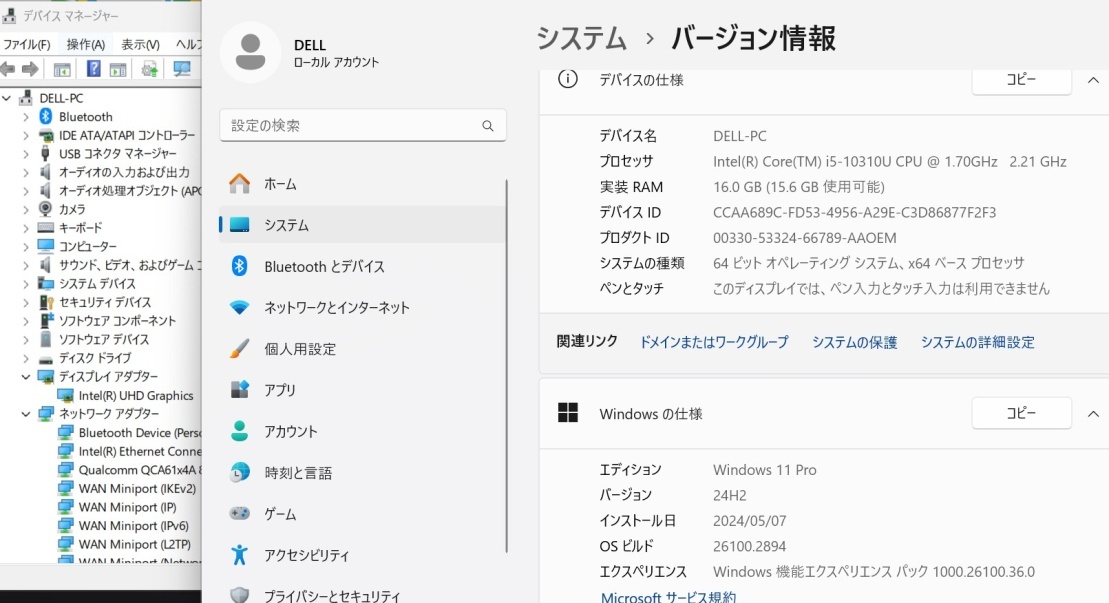Viewport: 1109px width, 603px height.
Task: Open Bluetooth とデバイス settings
Action: point(362,267)
